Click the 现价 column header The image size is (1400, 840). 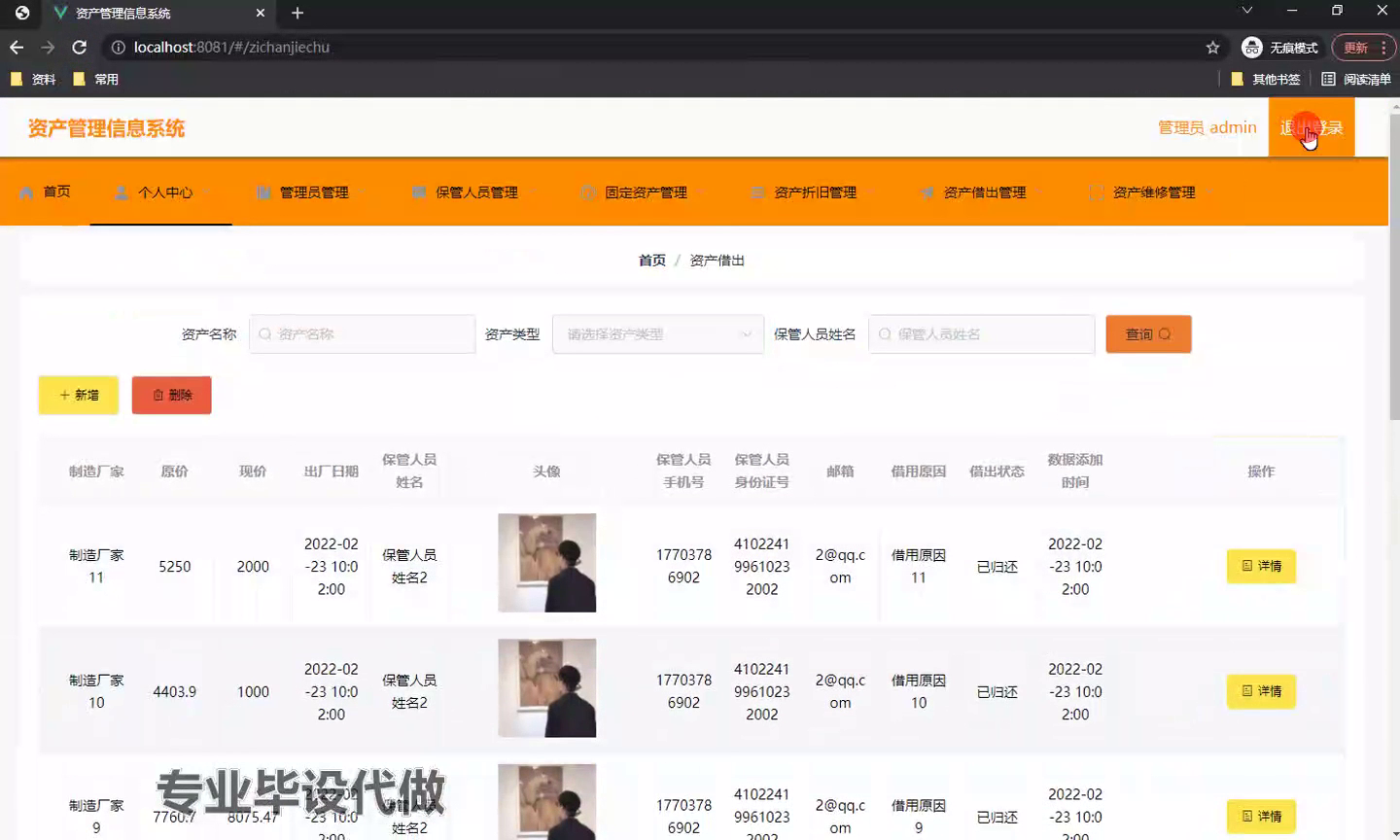(x=253, y=472)
